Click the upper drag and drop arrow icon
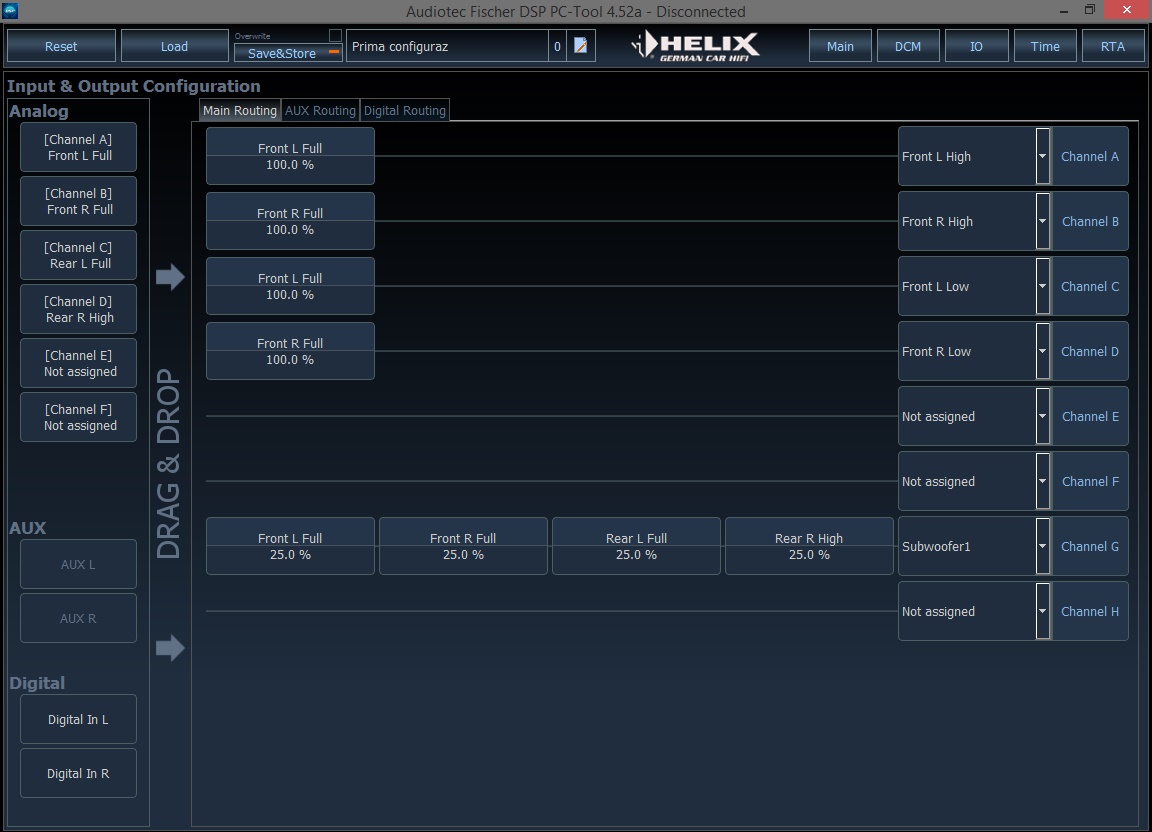This screenshot has height=832, width=1152. click(x=170, y=276)
